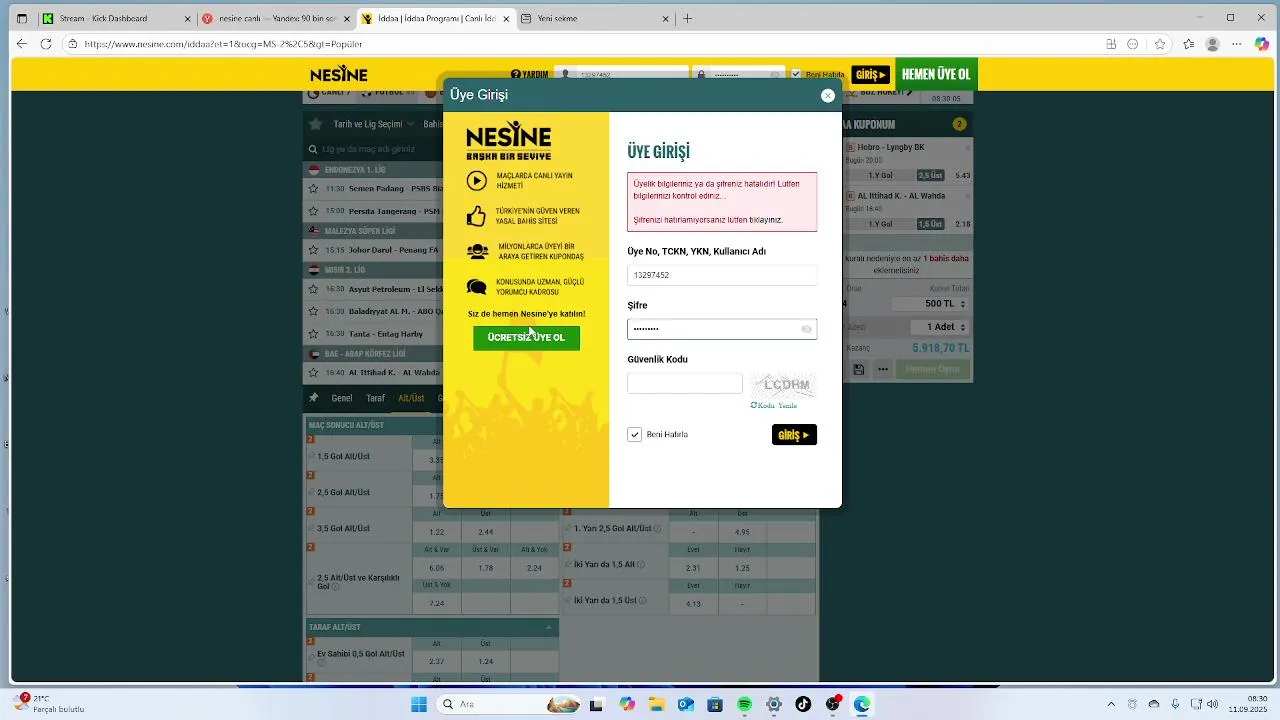Open the browser profile avatar icon
Screen dimensions: 1280x720
(x=1213, y=44)
